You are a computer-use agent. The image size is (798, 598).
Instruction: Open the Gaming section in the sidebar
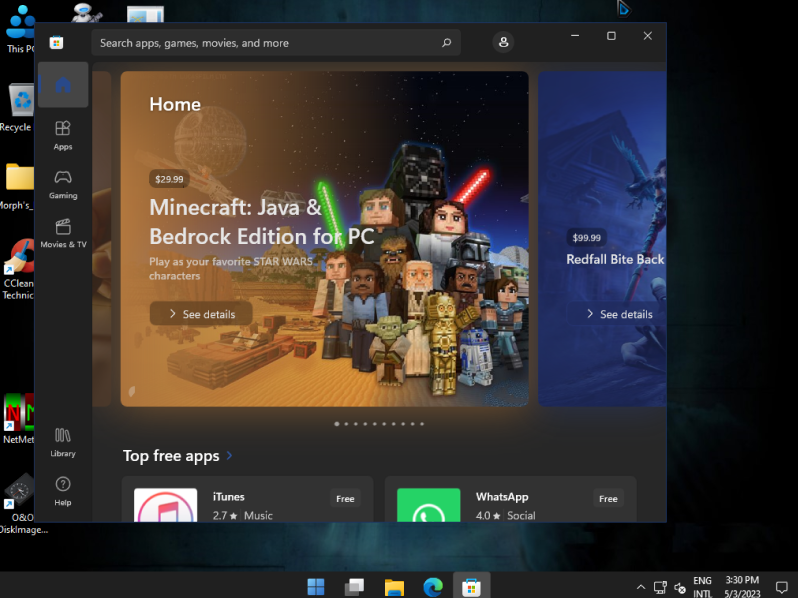tap(63, 185)
